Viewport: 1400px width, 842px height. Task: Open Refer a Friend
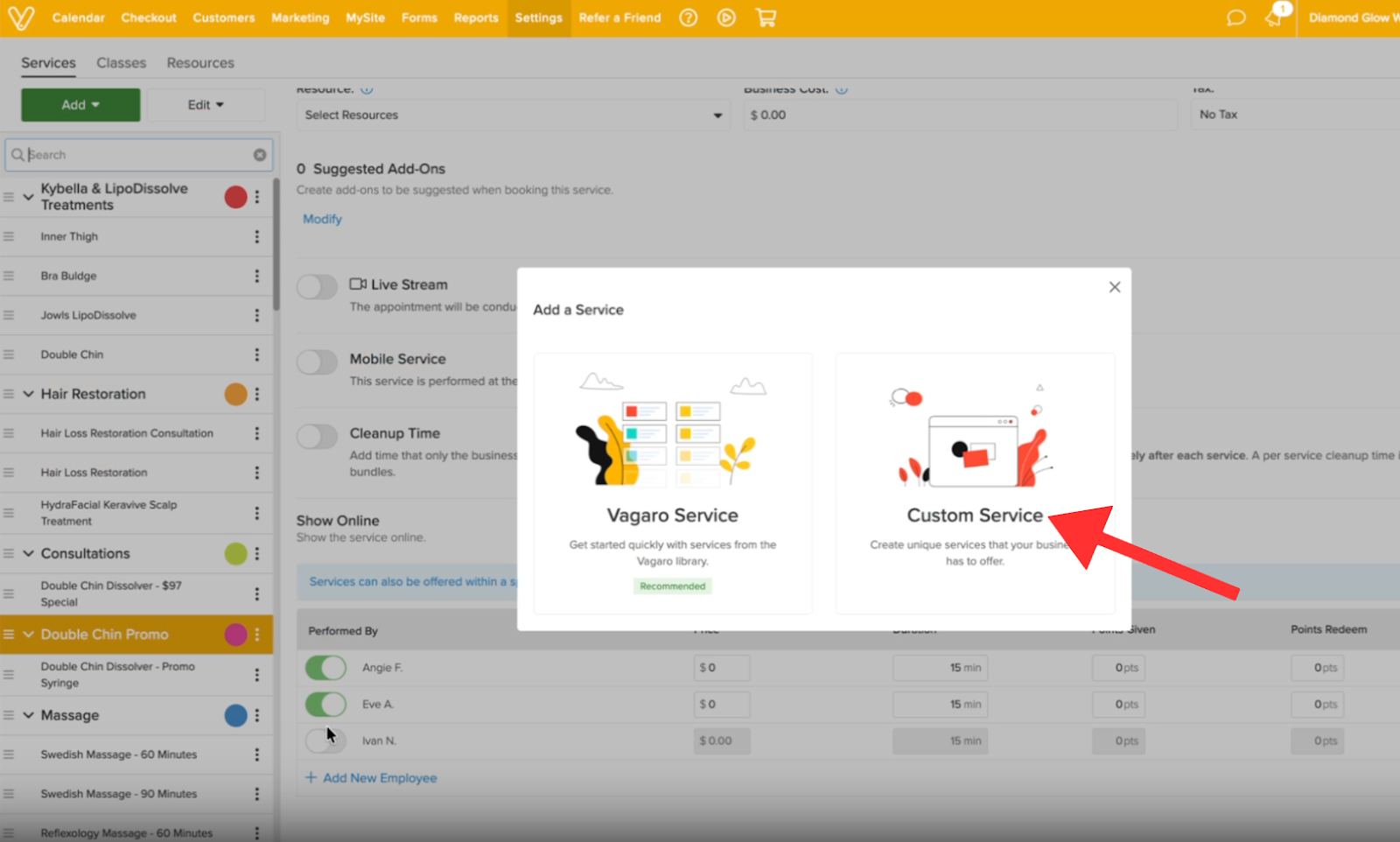619,18
